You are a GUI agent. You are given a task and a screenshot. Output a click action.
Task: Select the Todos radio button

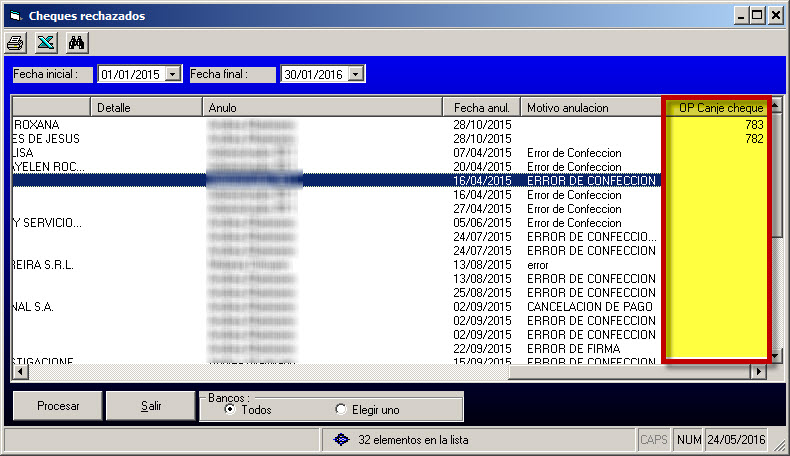pyautogui.click(x=231, y=409)
